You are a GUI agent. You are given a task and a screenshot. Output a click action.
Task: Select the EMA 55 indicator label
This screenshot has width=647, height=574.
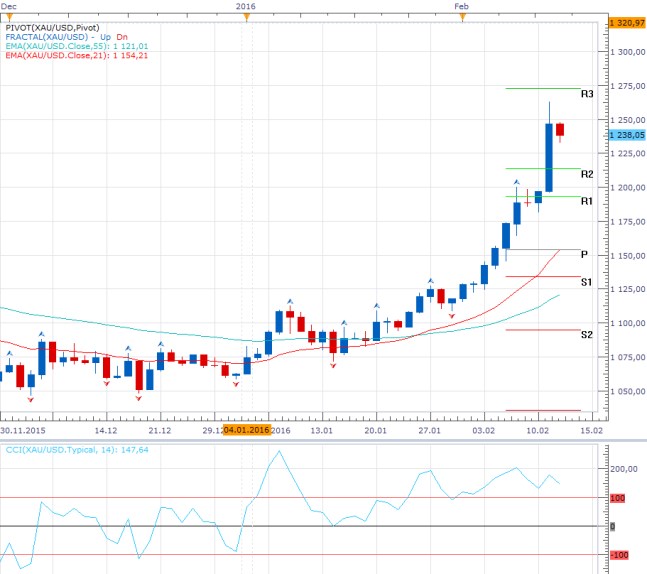click(x=77, y=46)
